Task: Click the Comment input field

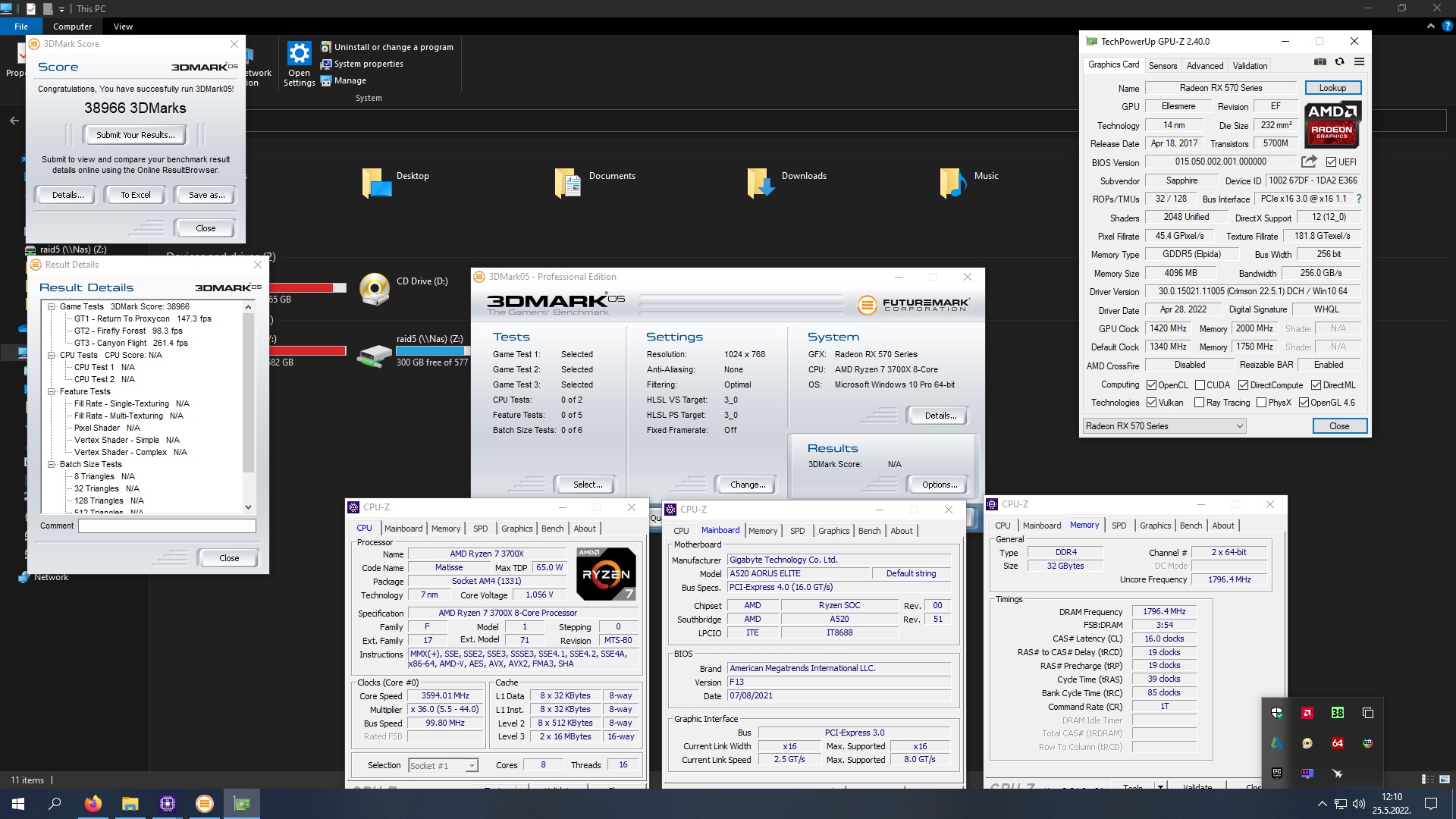Action: (x=167, y=526)
